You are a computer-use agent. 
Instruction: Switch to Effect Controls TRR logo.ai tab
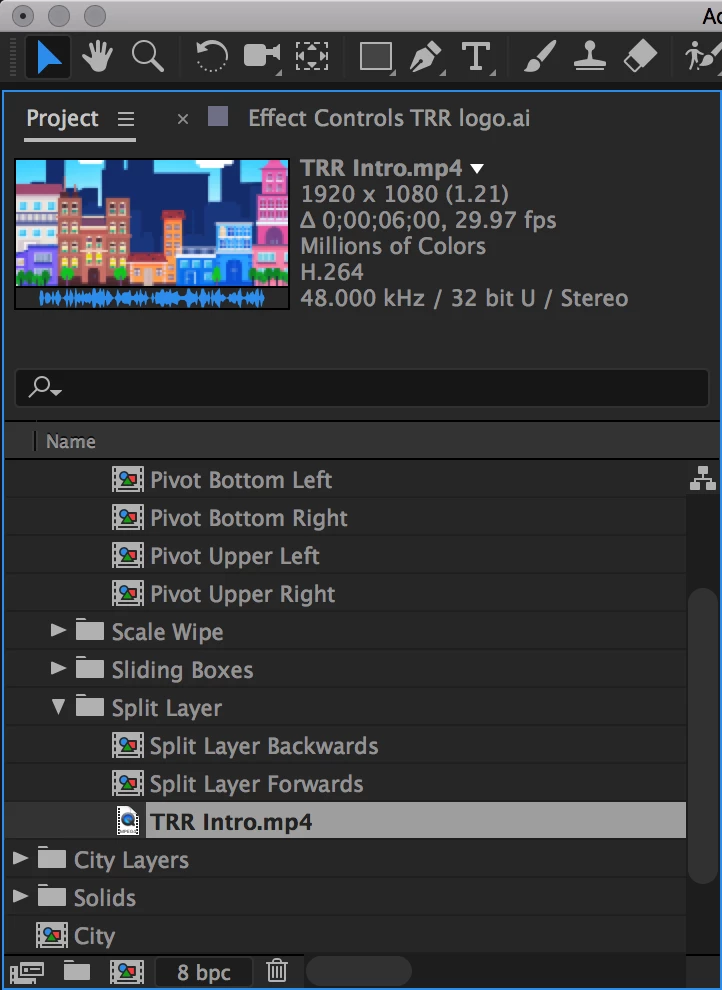tap(389, 118)
